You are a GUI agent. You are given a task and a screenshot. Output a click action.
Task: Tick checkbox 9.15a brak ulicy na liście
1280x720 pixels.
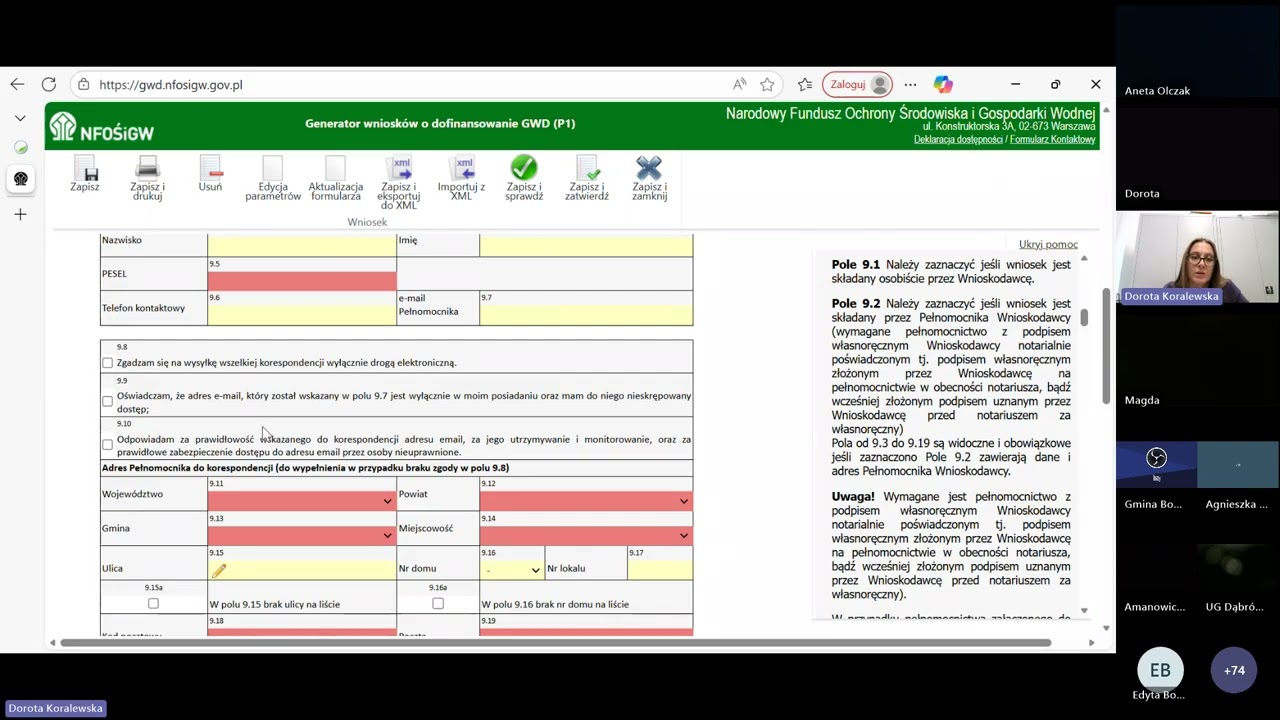[x=153, y=604]
